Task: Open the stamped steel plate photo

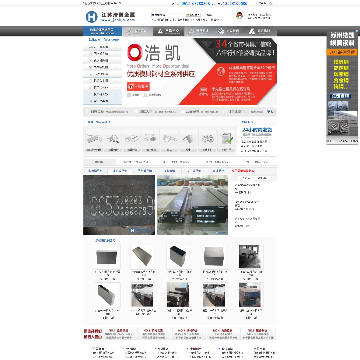Action: tap(119, 205)
